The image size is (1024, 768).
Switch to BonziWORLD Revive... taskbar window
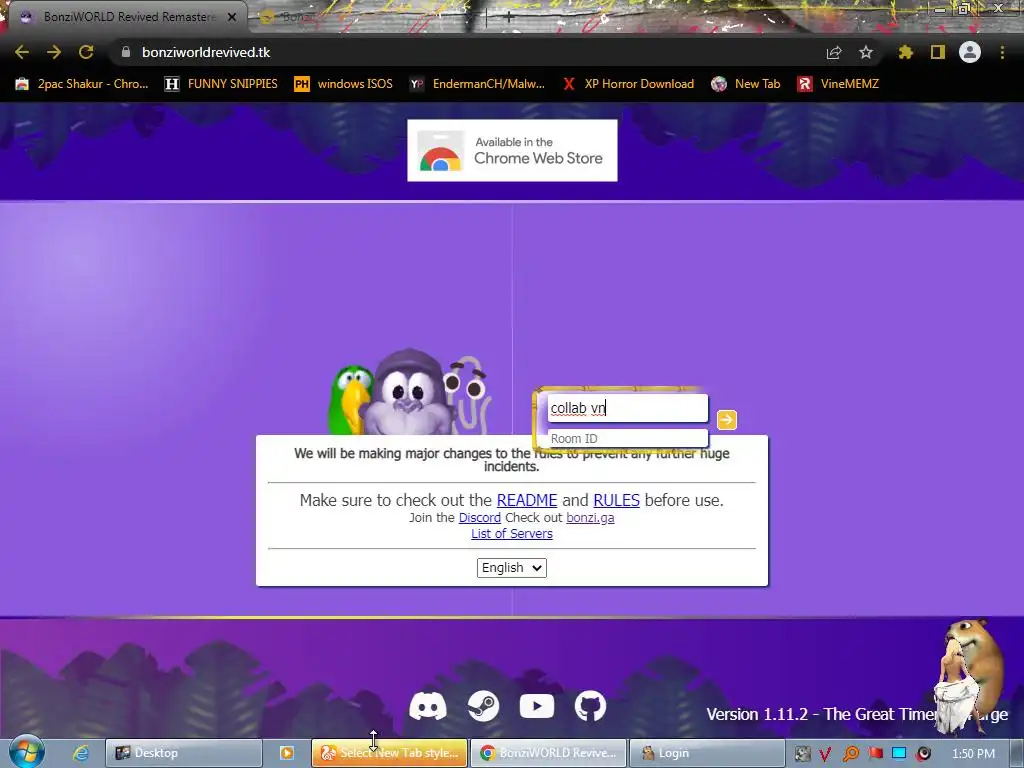(549, 753)
